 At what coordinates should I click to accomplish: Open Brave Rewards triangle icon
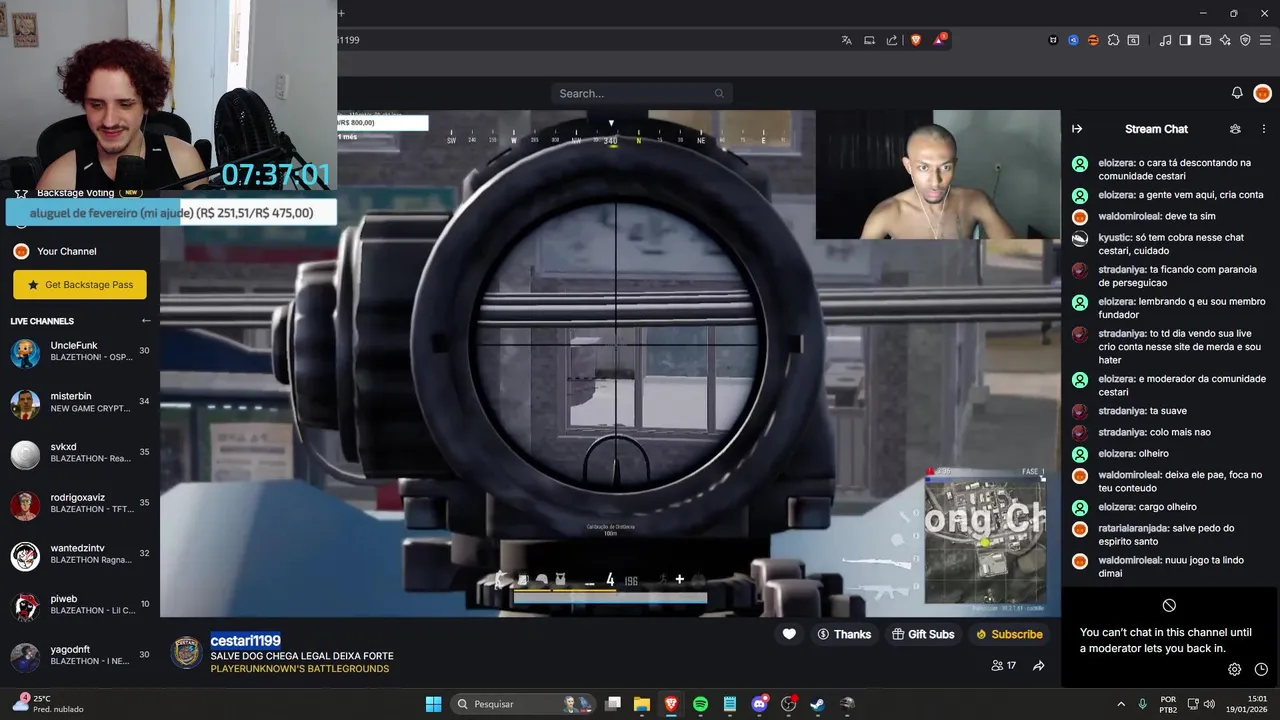[x=940, y=40]
